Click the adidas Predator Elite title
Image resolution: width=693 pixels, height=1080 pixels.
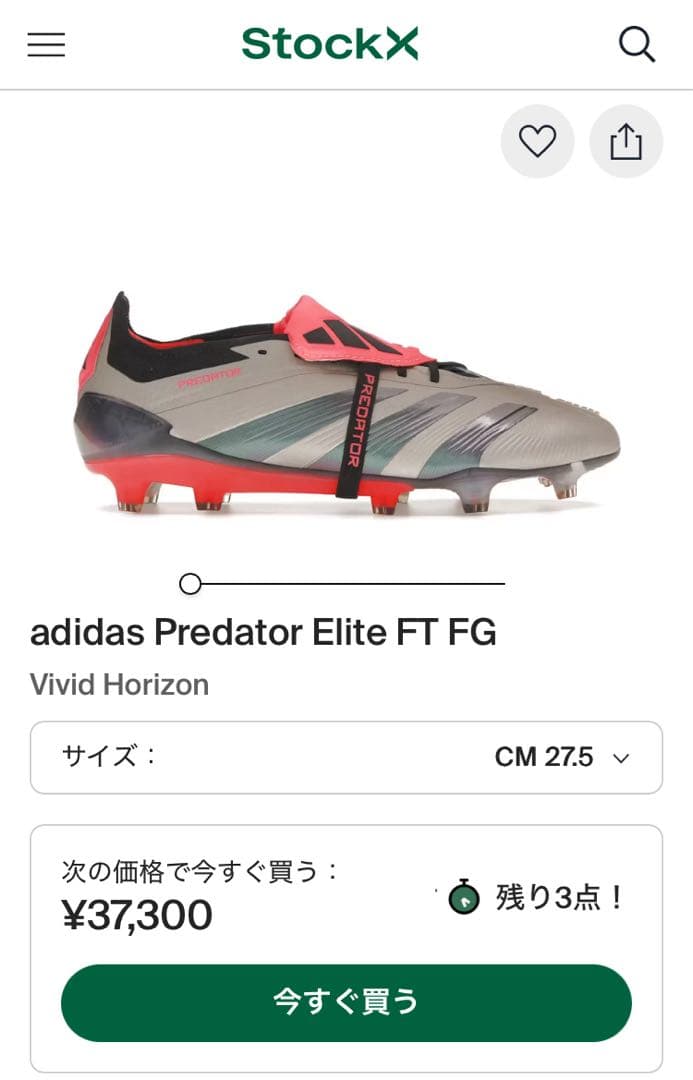click(x=265, y=632)
